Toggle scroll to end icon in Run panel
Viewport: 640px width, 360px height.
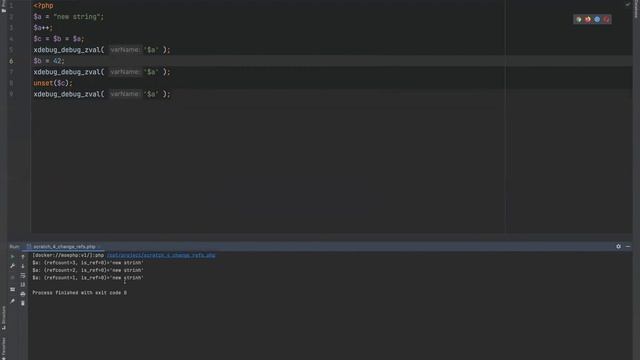pos(23,284)
